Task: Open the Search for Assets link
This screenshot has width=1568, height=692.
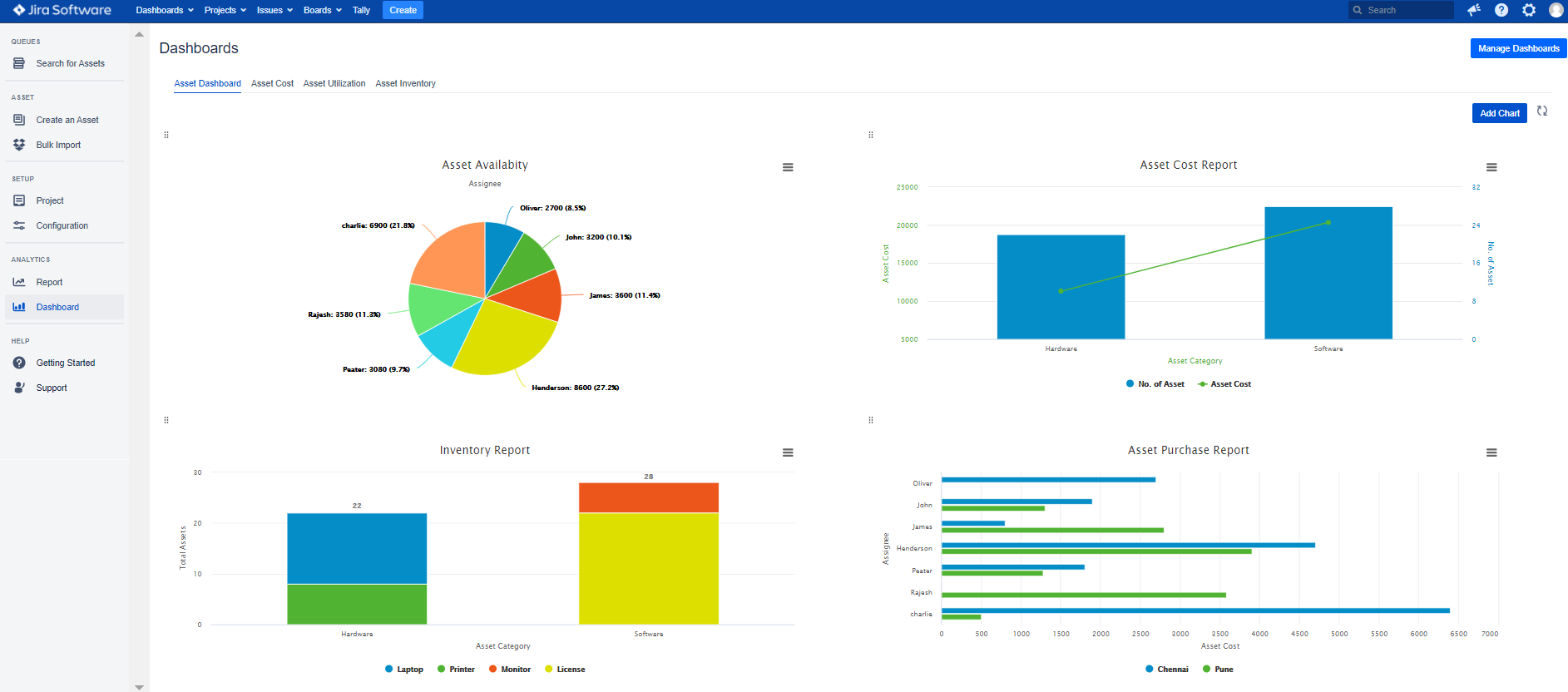Action: (x=71, y=63)
